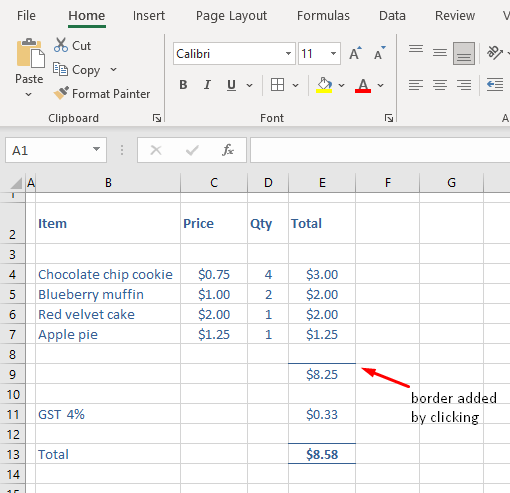This screenshot has width=510, height=493.
Task: Select the Apple pie cell
Action: pos(108,334)
